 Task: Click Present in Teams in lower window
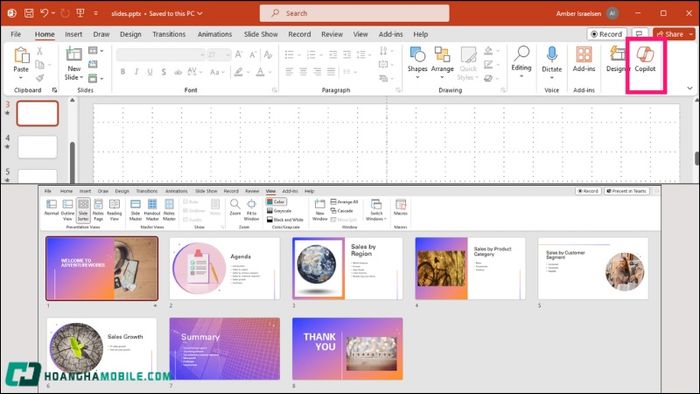626,191
